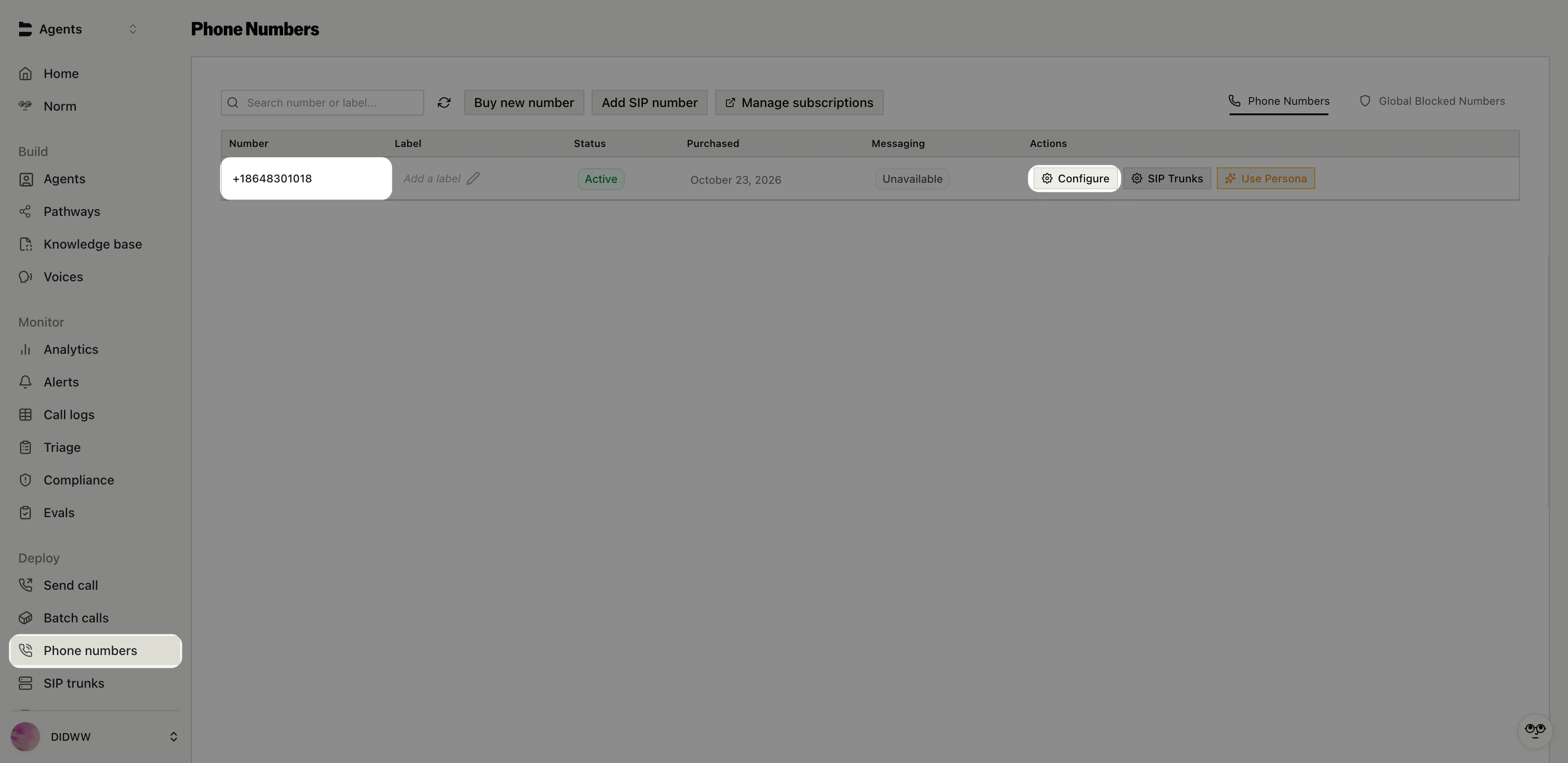Open Pathways in the sidebar

pos(95,212)
